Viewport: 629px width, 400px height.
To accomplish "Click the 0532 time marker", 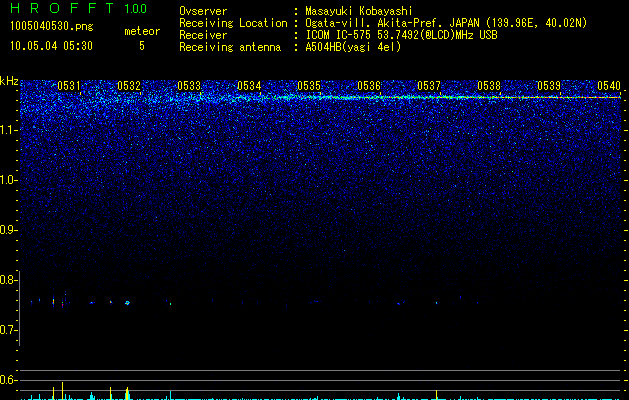I will (129, 85).
